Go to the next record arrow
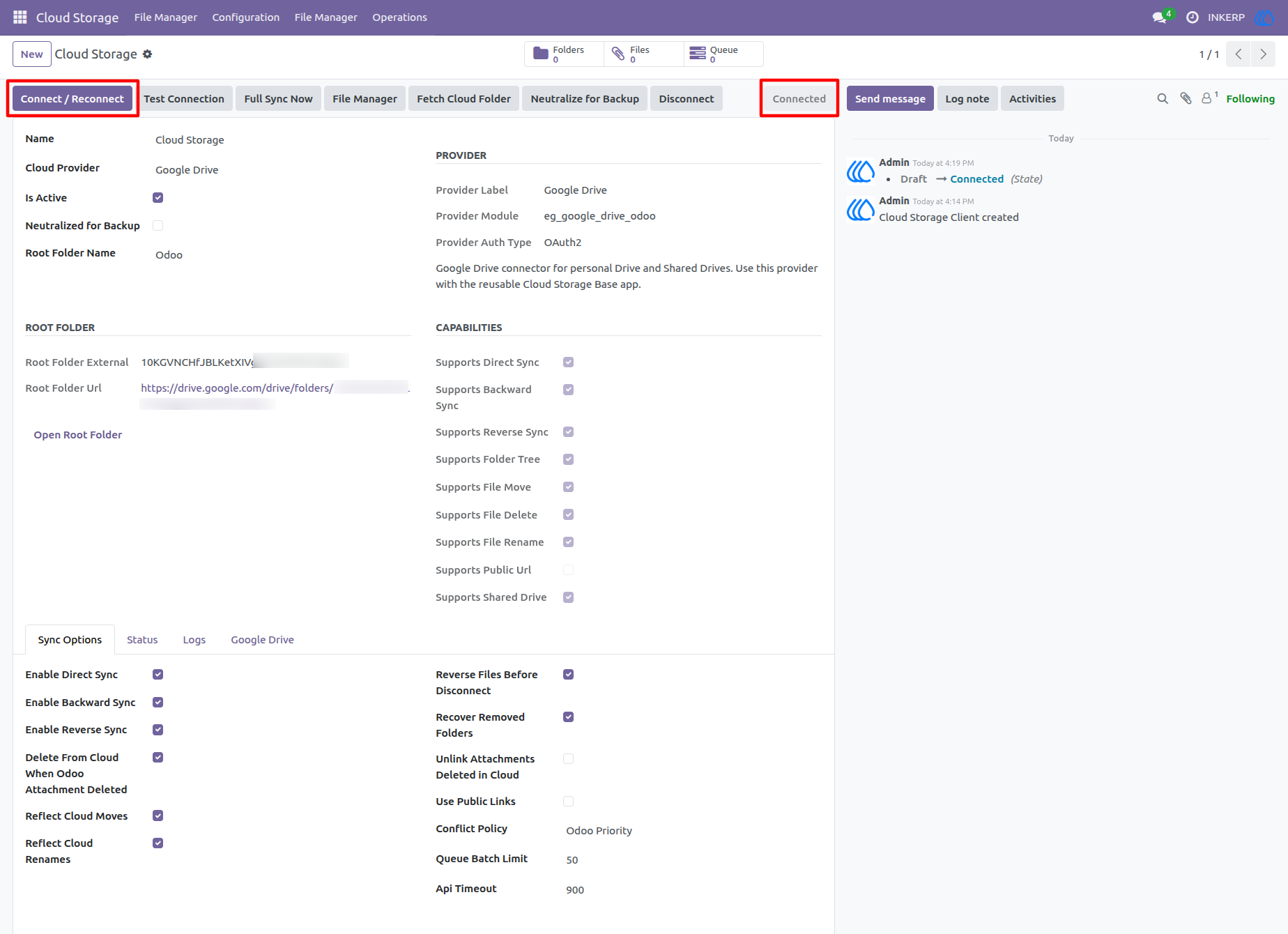This screenshot has height=934, width=1288. click(1263, 54)
